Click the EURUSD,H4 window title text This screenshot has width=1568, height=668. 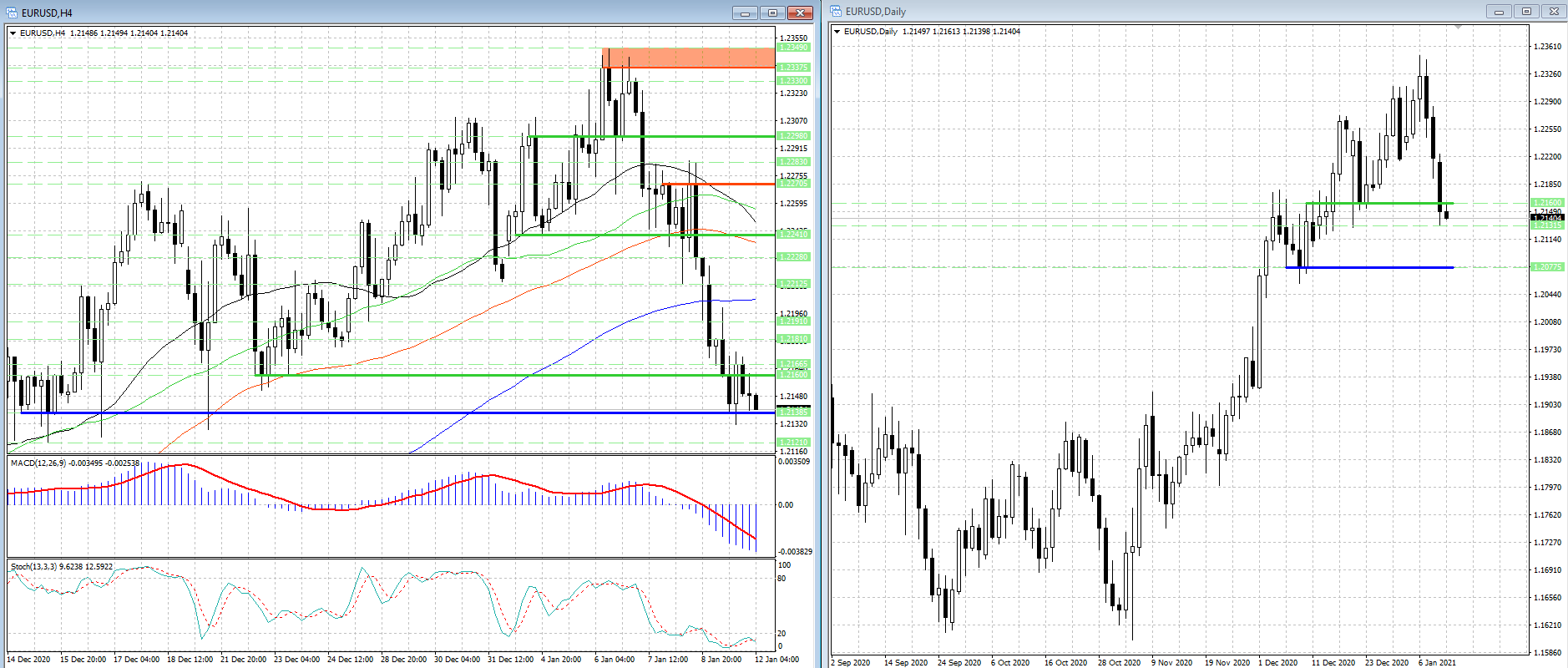(x=47, y=13)
